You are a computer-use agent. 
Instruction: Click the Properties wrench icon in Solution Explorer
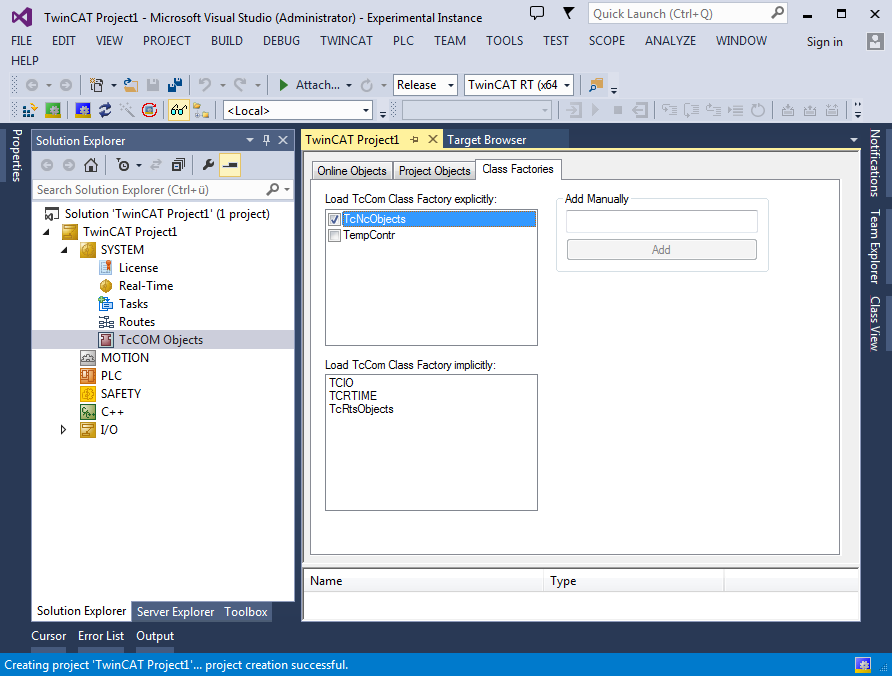[208, 166]
